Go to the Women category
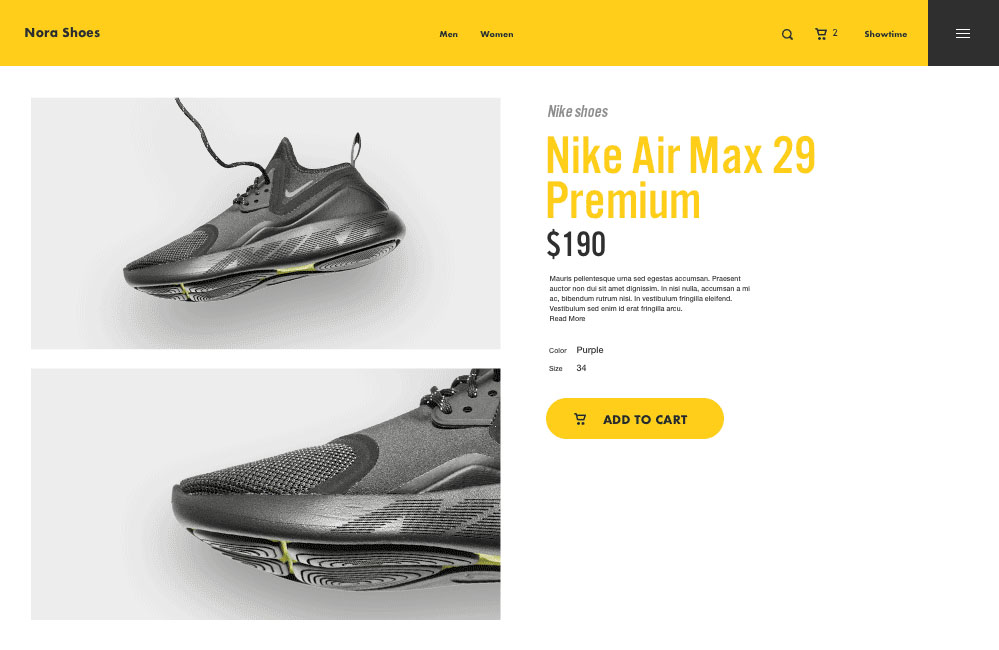This screenshot has width=999, height=650. pyautogui.click(x=496, y=34)
